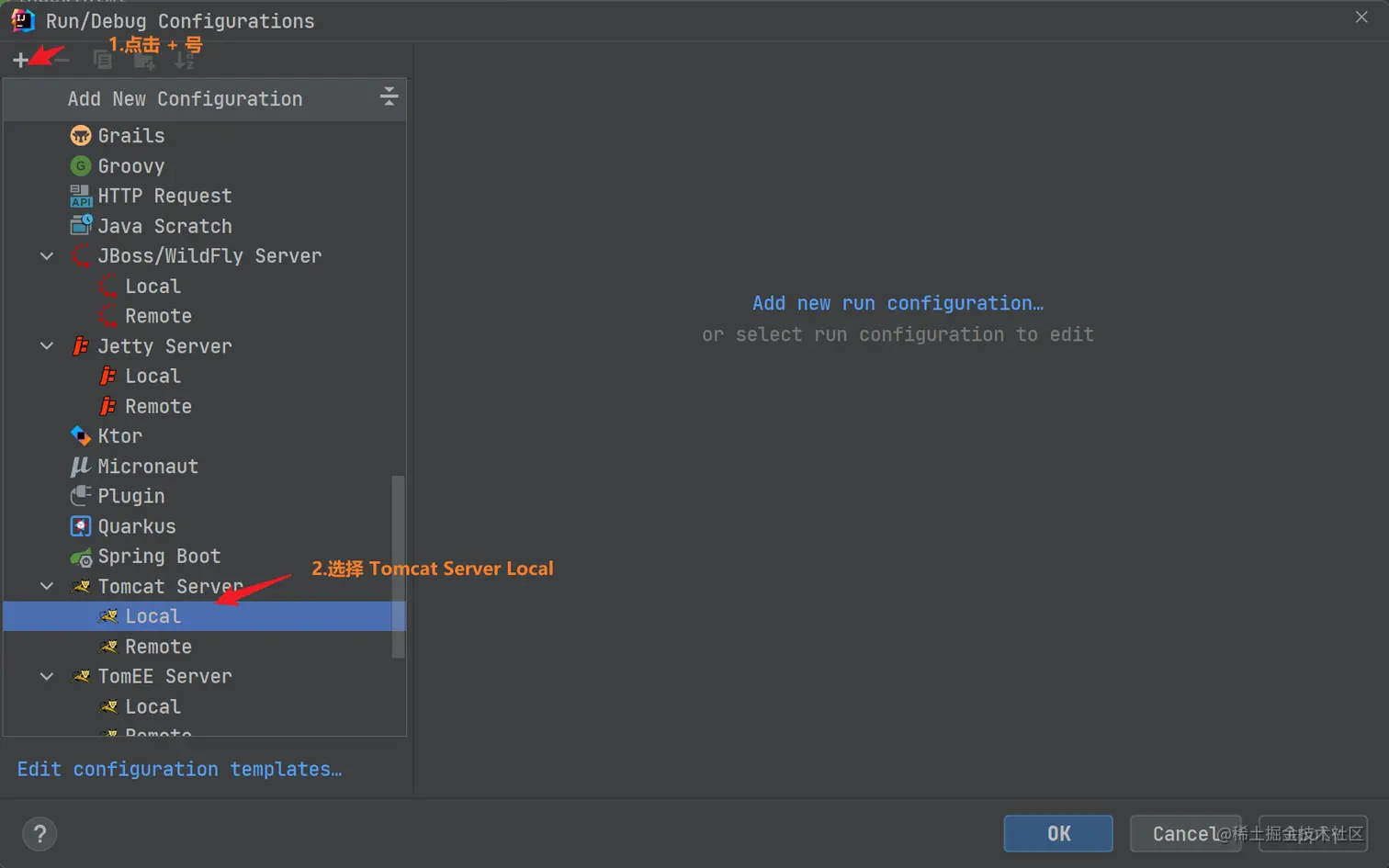The width and height of the screenshot is (1389, 868).
Task: Open Add new run configuration link
Action: point(898,303)
